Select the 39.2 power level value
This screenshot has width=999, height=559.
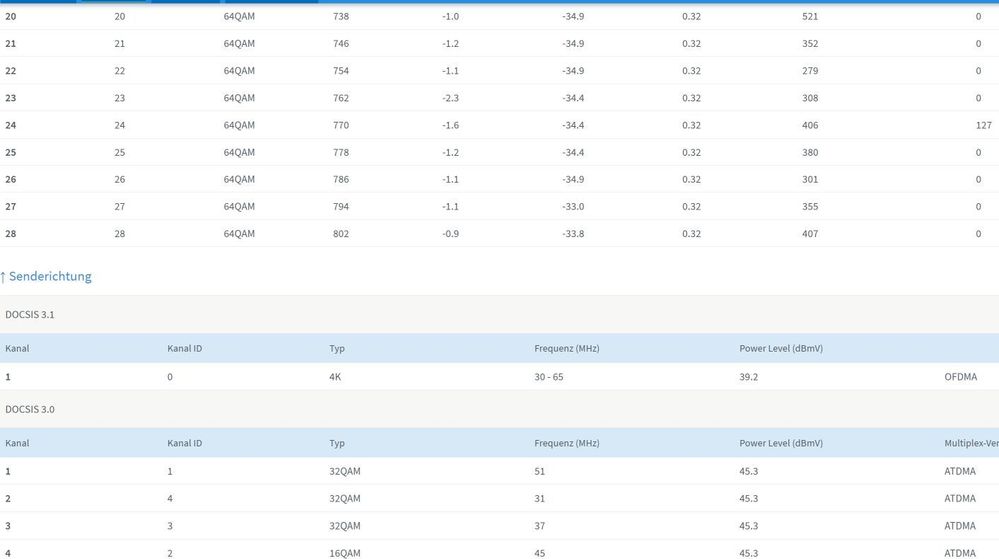(x=749, y=377)
